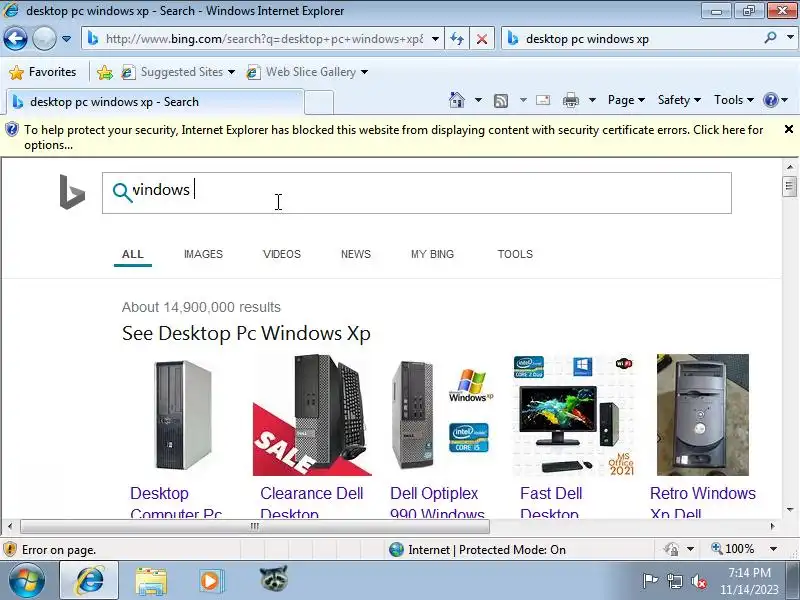Click the 'Error on page' status icon
800x600 pixels.
pyautogui.click(x=10, y=549)
